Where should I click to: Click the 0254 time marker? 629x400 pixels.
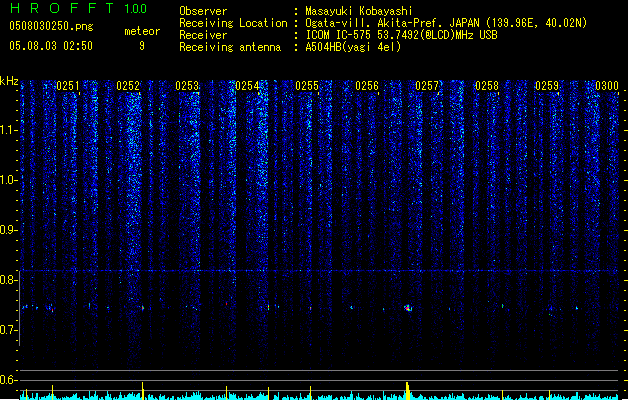coord(247,86)
